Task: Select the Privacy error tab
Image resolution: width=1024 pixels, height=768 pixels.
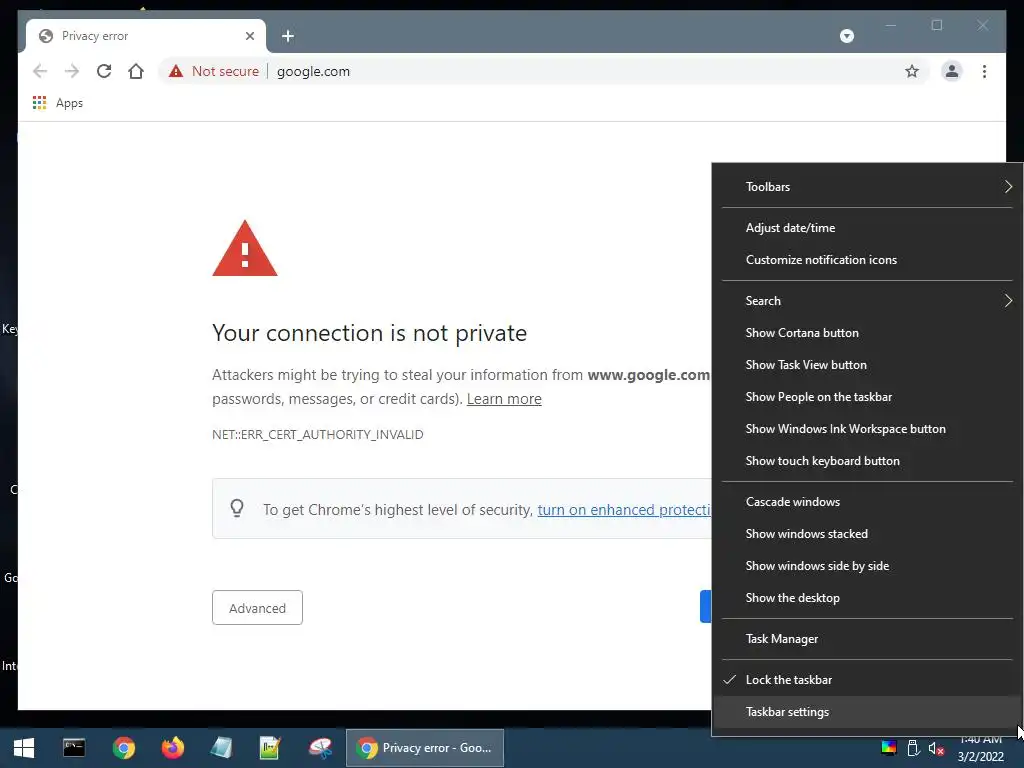Action: pyautogui.click(x=146, y=36)
